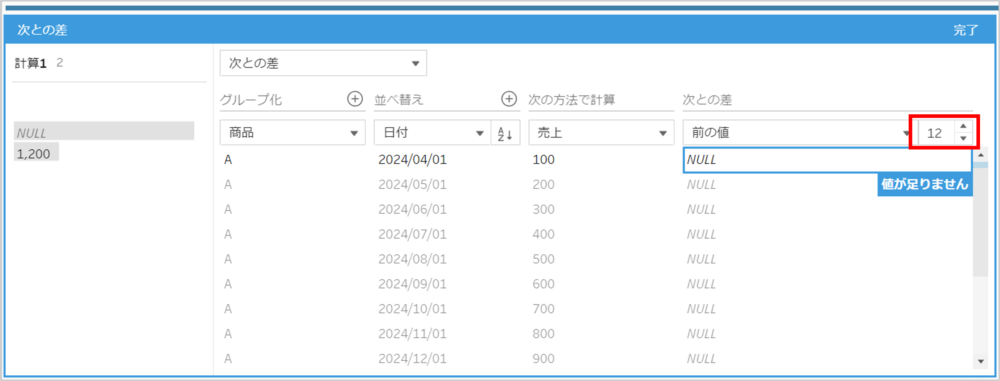Screen dimensions: 1000x381
Task: Click the 完了 button
Action: pyautogui.click(x=966, y=30)
